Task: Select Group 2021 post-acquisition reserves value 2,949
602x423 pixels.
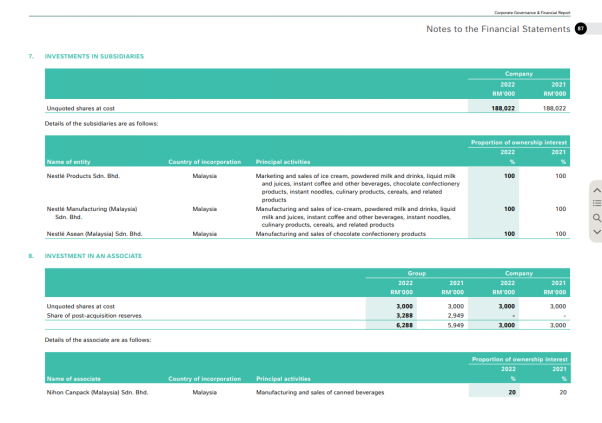Action: (456, 316)
